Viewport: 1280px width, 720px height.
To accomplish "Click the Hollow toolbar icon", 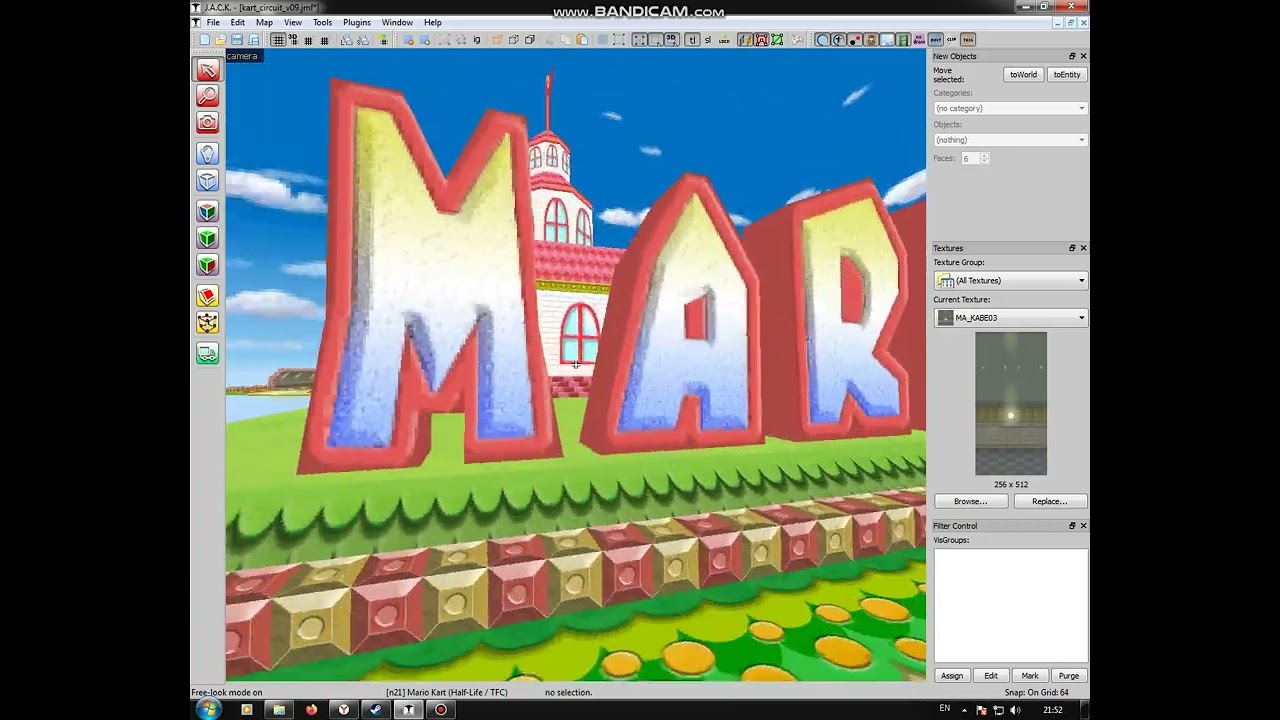I will (424, 40).
